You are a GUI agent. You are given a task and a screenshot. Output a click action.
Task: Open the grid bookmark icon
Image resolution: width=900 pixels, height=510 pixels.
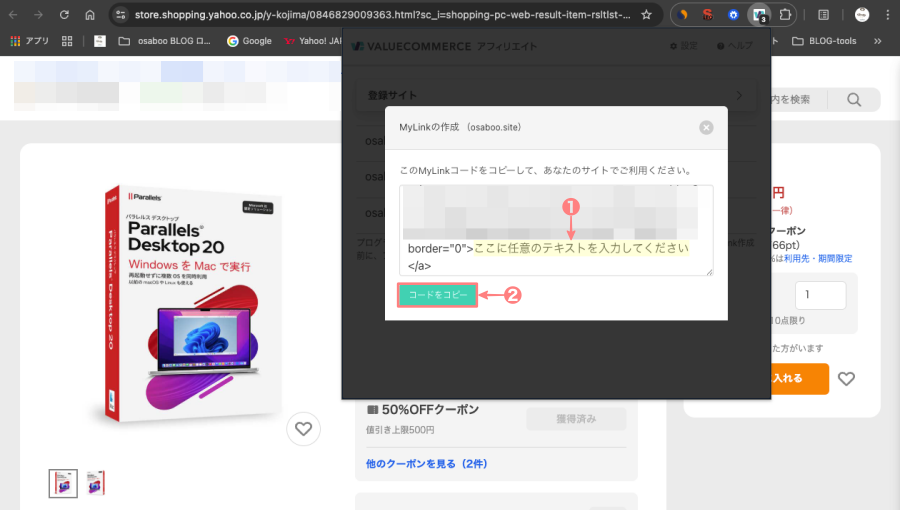pyautogui.click(x=67, y=41)
